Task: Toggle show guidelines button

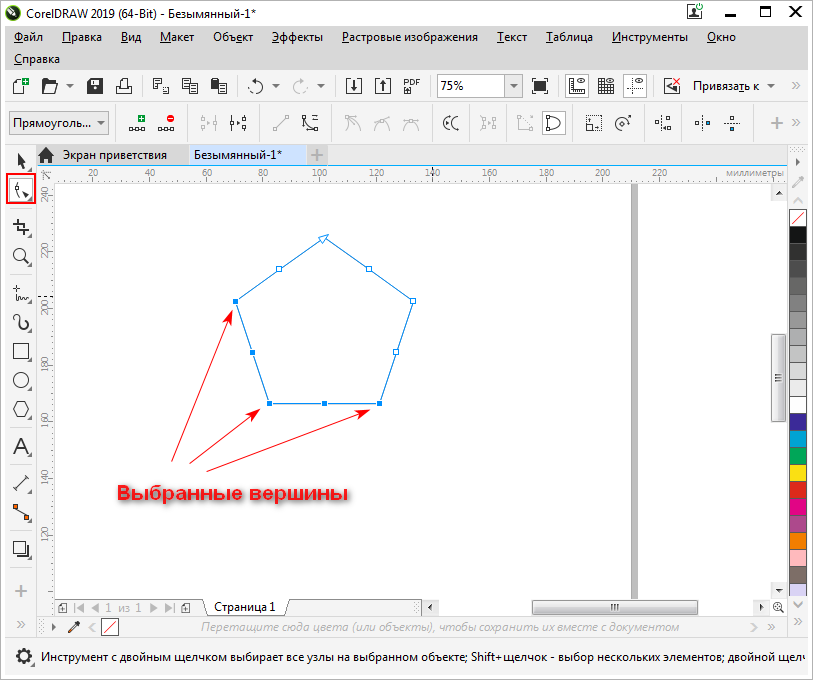Action: [x=635, y=86]
